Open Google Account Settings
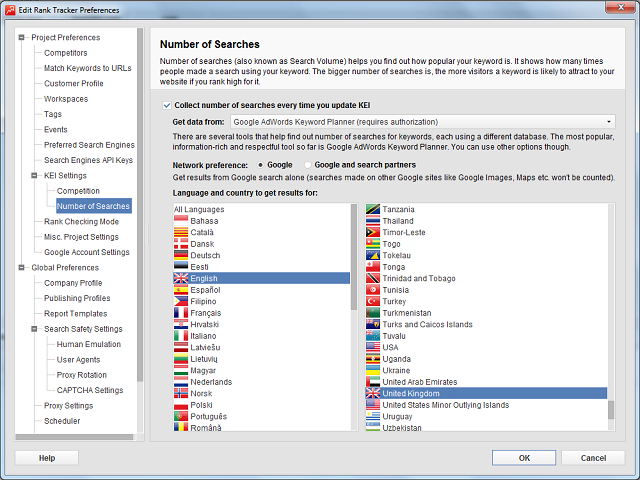Screen dimensions: 640x480 (x=87, y=252)
